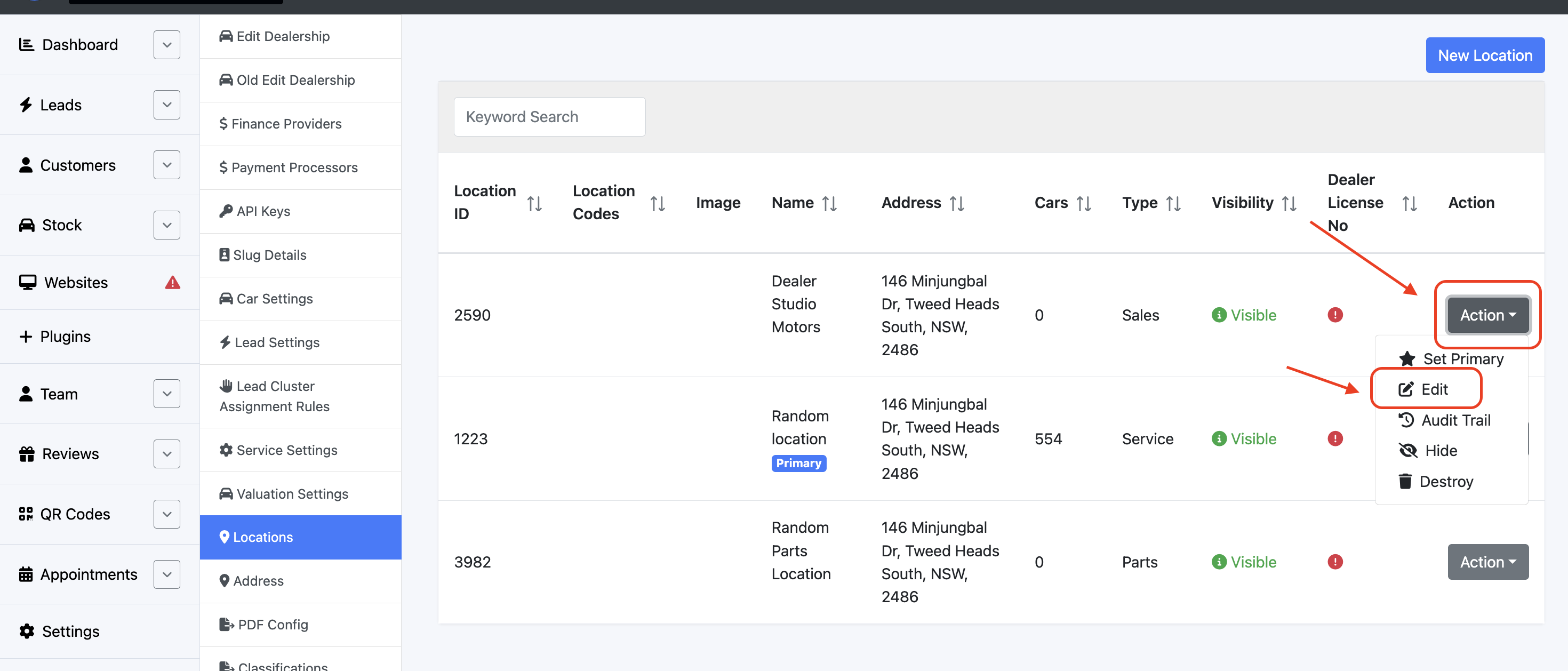
Task: Click Edit in the Action menu
Action: (1434, 389)
